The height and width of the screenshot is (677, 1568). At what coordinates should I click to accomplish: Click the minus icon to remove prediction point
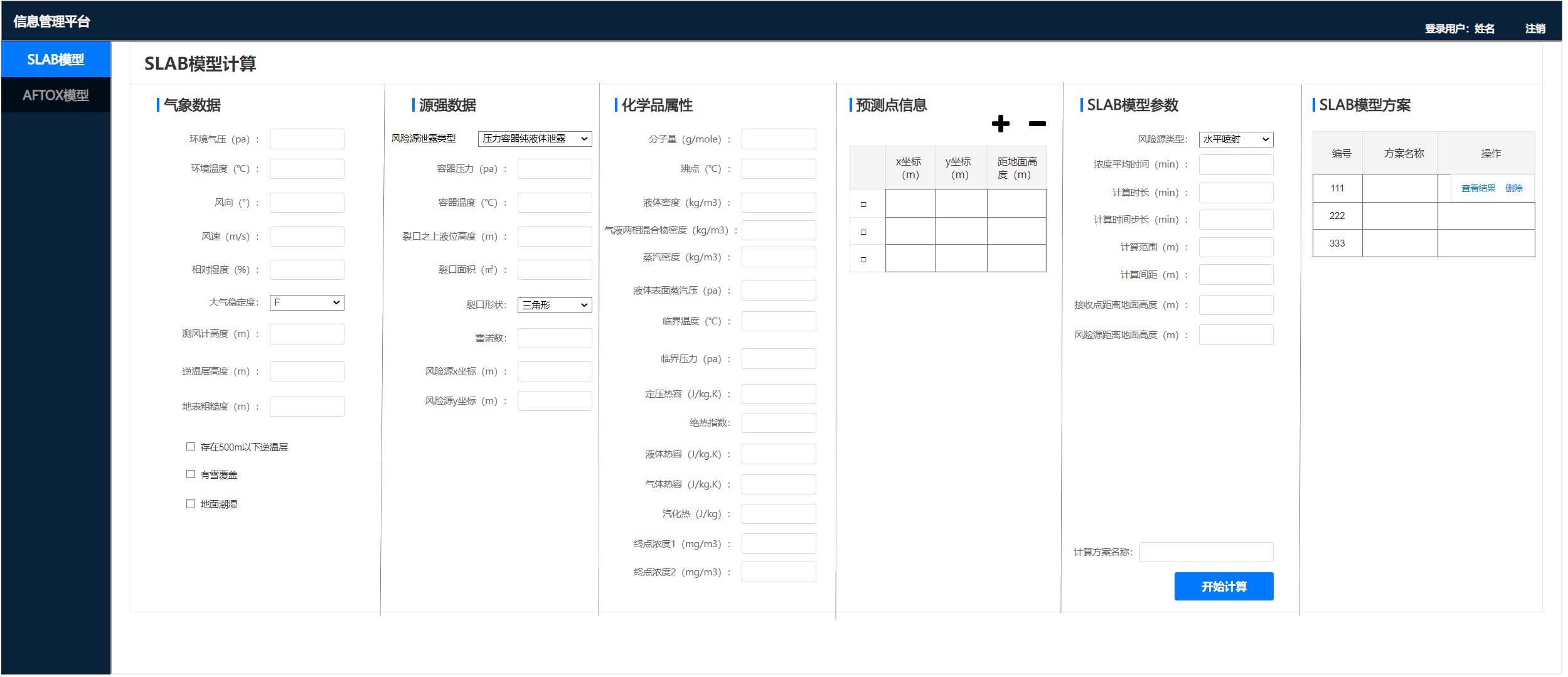[1037, 124]
